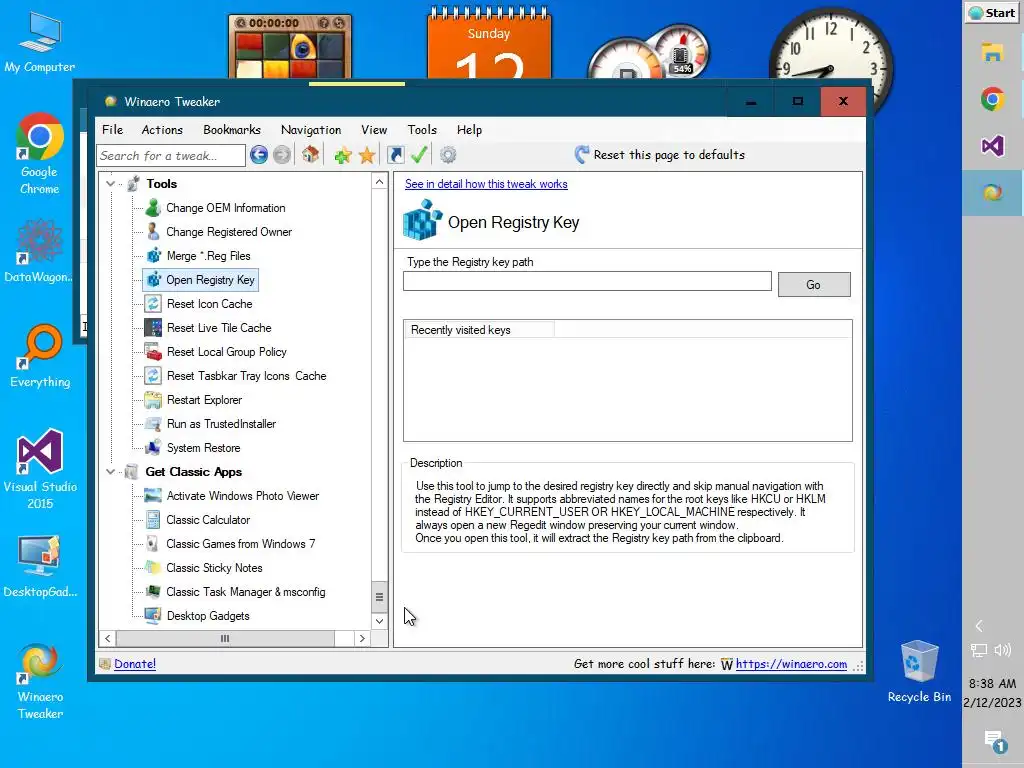Image resolution: width=1024 pixels, height=768 pixels.
Task: Open bookmarks with the orange star icon
Action: coord(367,155)
